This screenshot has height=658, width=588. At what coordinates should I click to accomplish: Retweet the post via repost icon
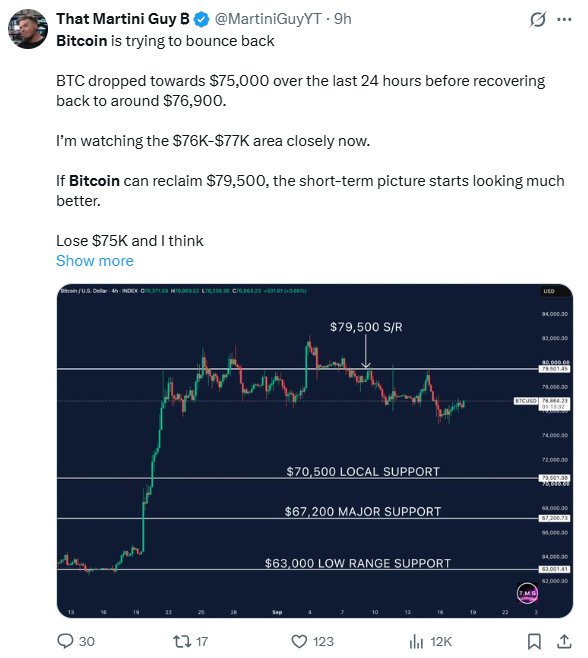pyautogui.click(x=182, y=641)
